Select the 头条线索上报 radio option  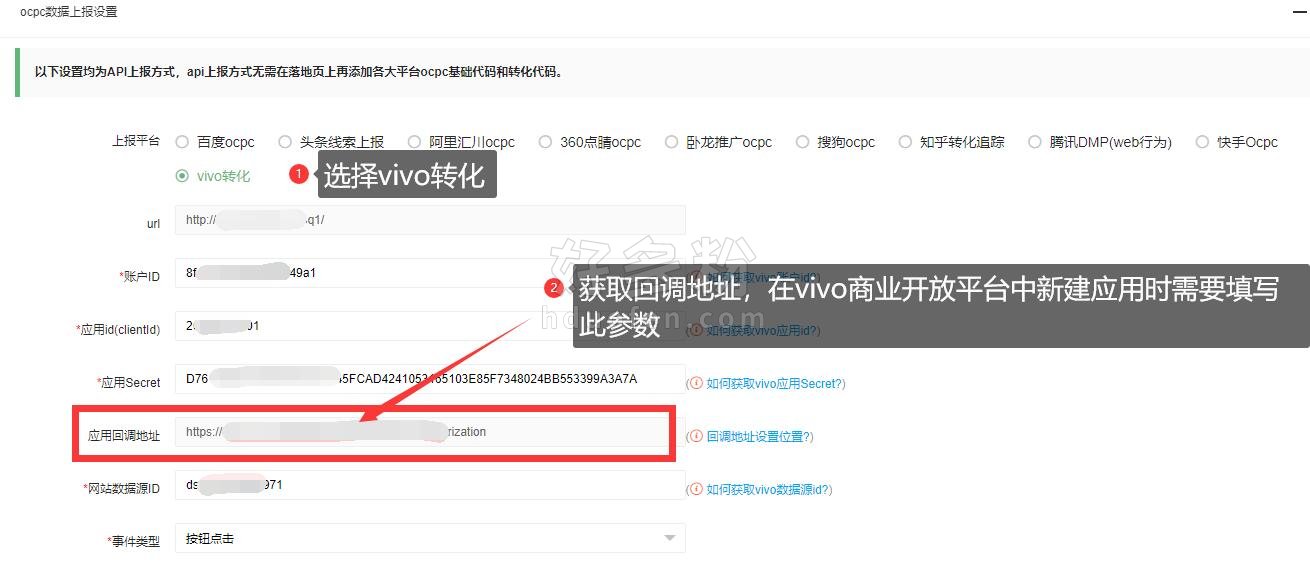coord(285,142)
